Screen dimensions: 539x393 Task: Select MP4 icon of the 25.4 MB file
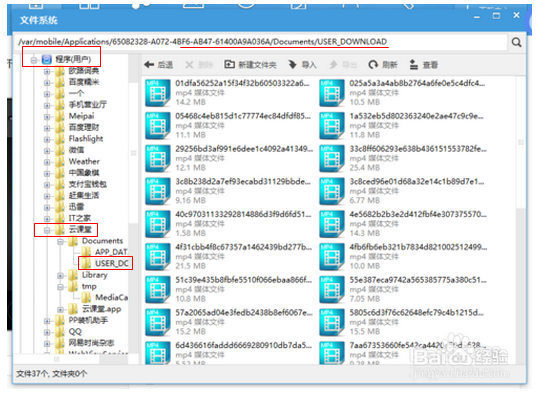coord(332,159)
